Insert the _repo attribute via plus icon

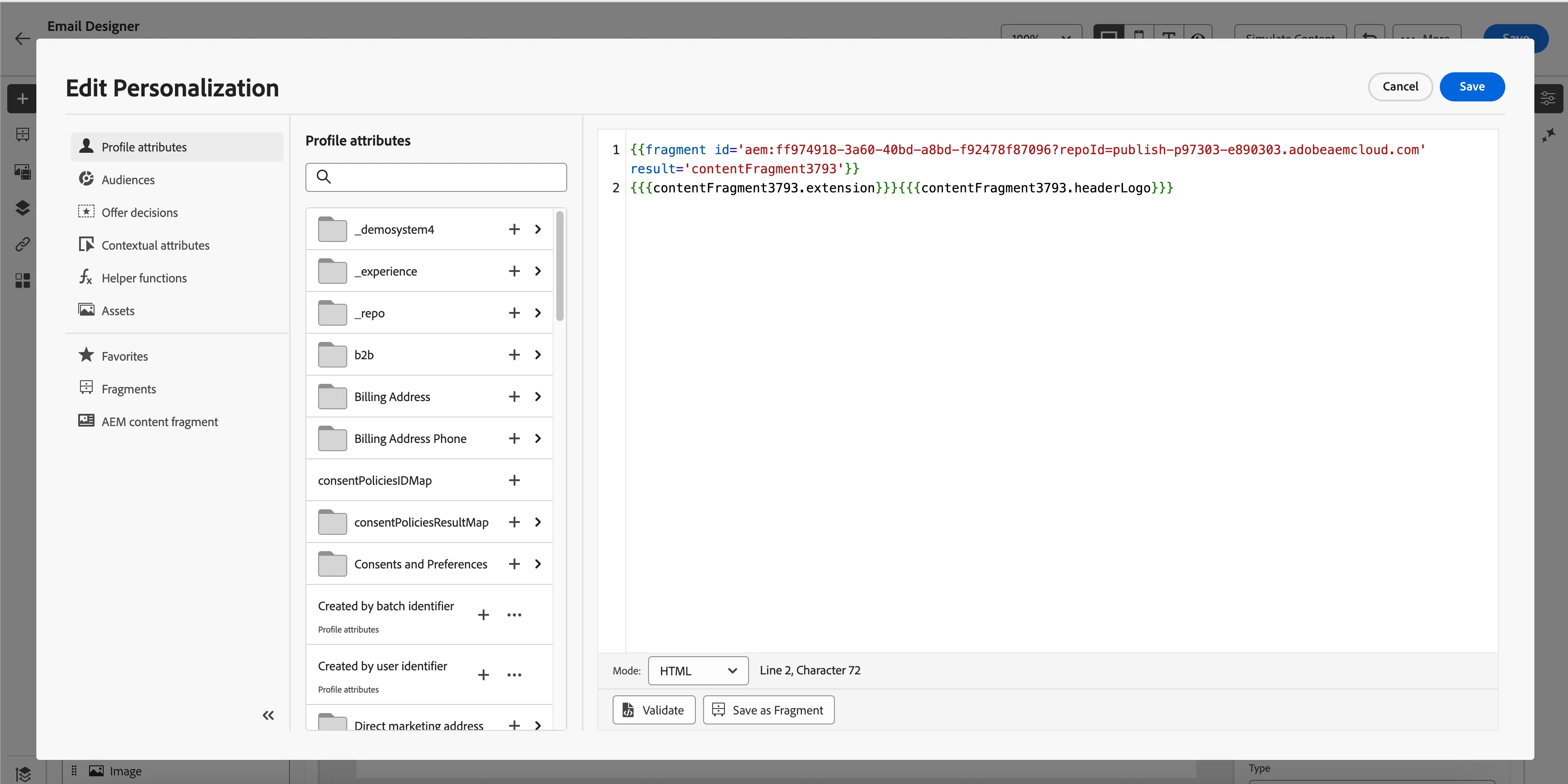point(514,313)
